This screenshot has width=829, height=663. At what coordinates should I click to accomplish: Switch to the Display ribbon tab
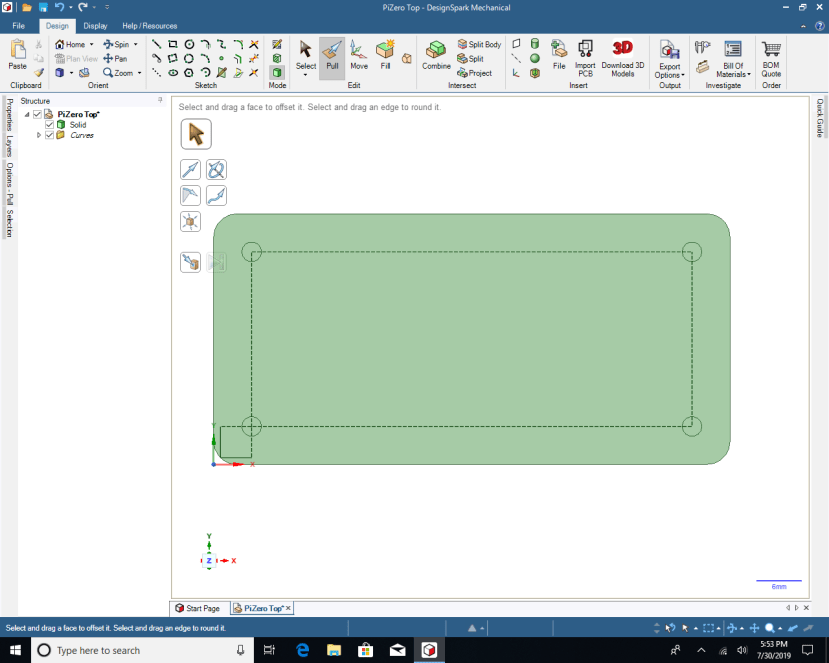tap(95, 25)
